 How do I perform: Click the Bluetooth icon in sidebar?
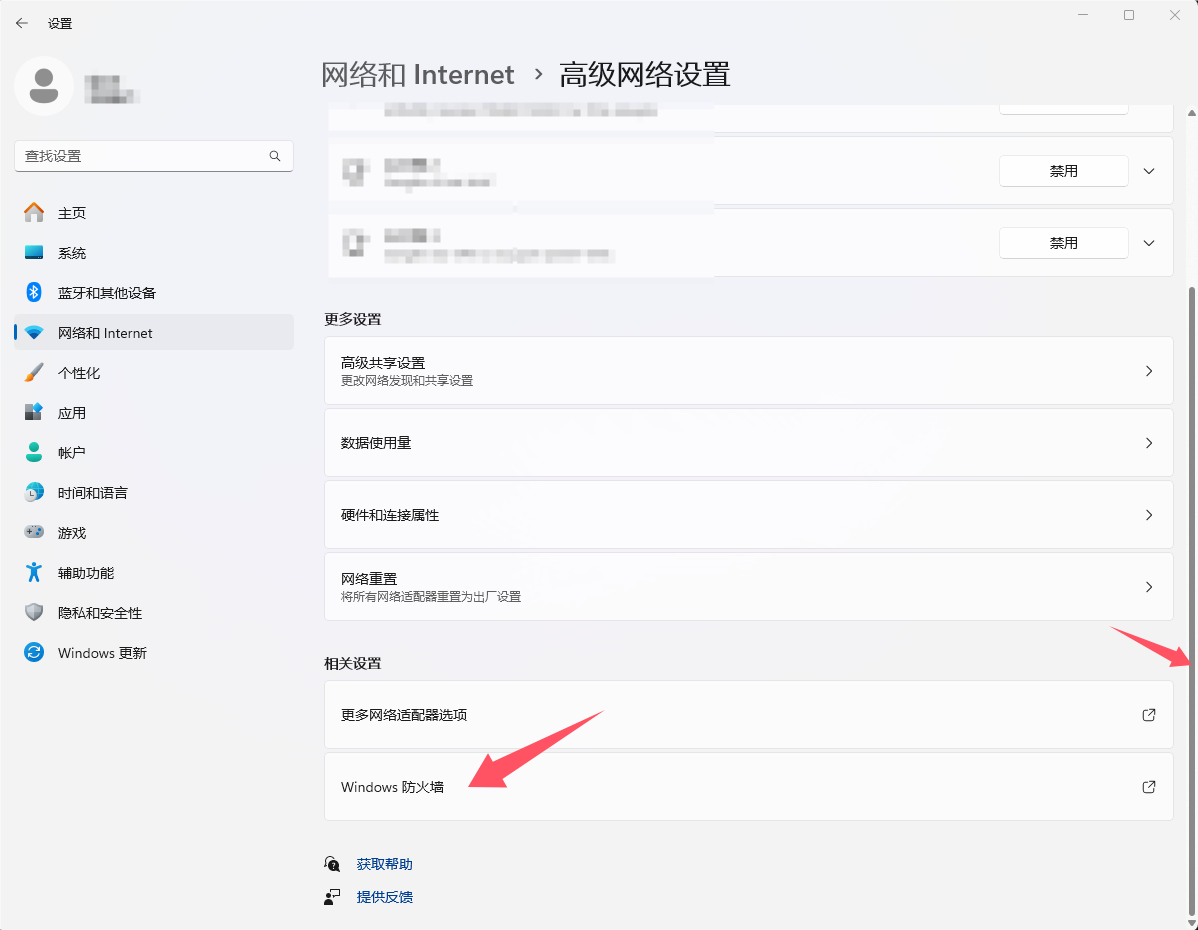[34, 292]
